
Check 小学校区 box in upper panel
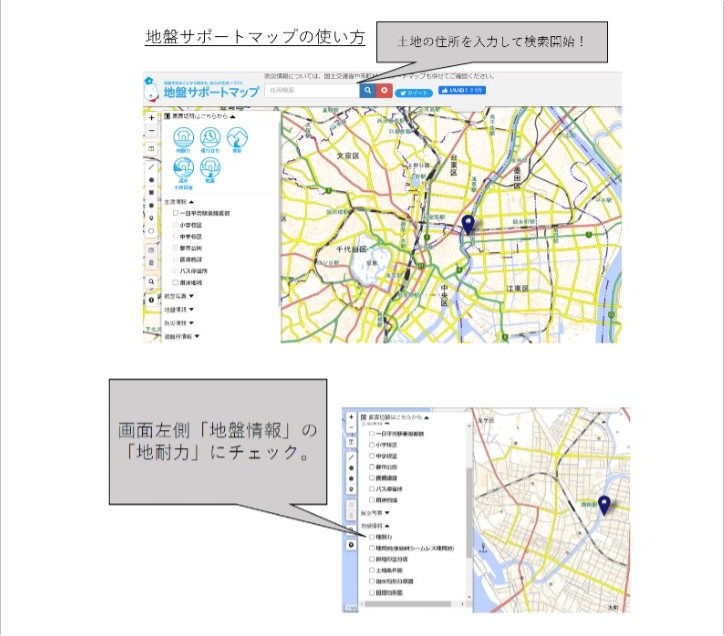pos(175,224)
